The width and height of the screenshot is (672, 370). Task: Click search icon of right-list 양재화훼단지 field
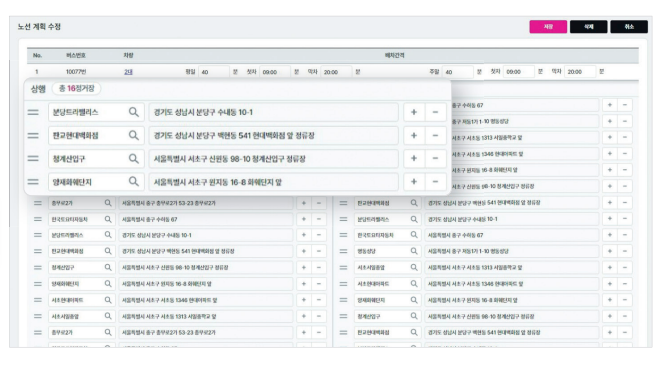point(414,300)
